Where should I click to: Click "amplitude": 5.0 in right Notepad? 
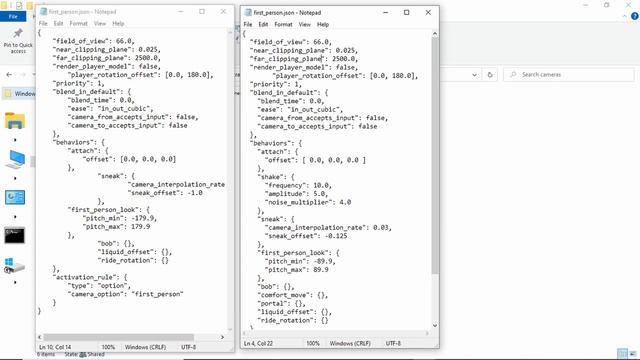pos(296,194)
